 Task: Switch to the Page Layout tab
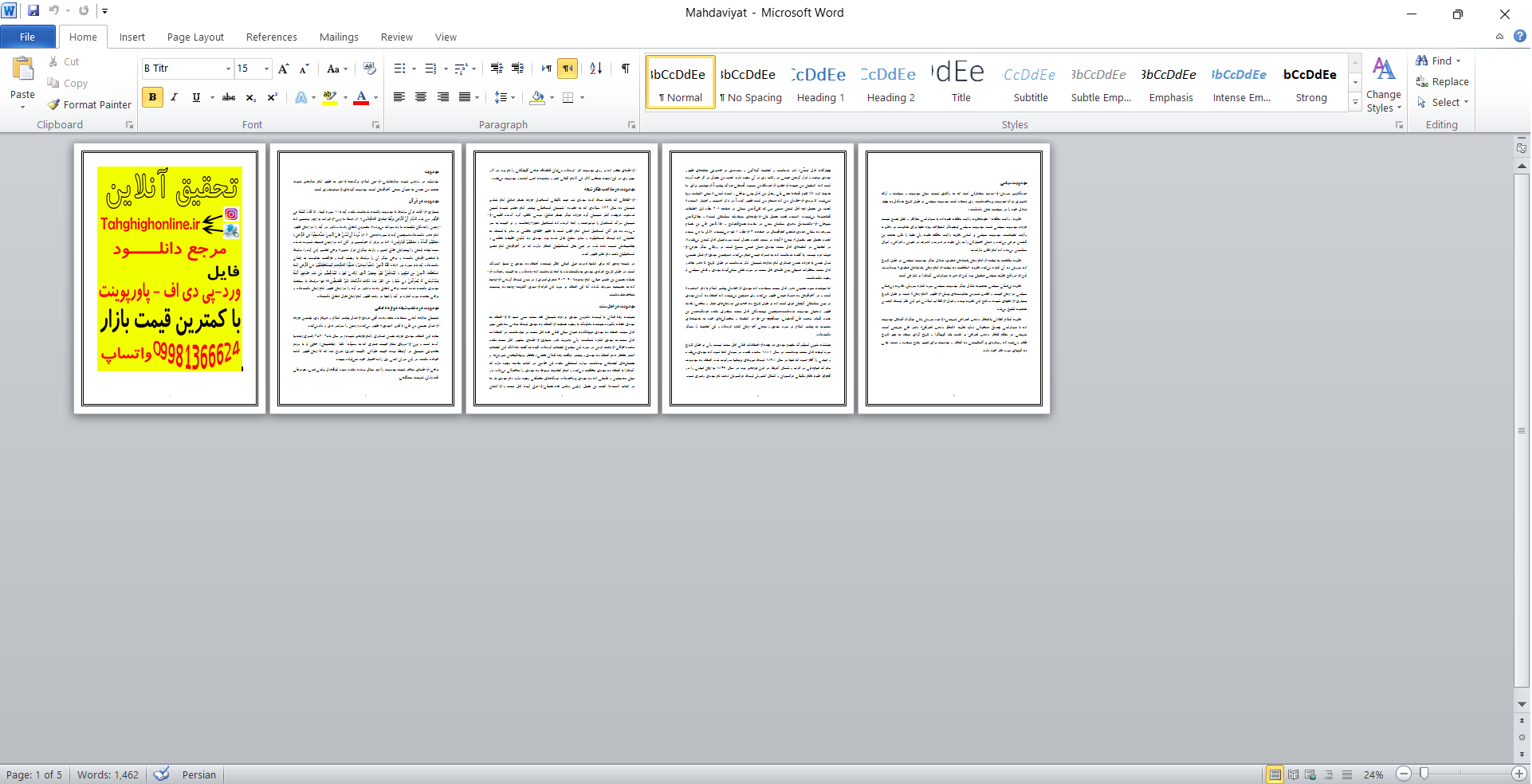(195, 37)
